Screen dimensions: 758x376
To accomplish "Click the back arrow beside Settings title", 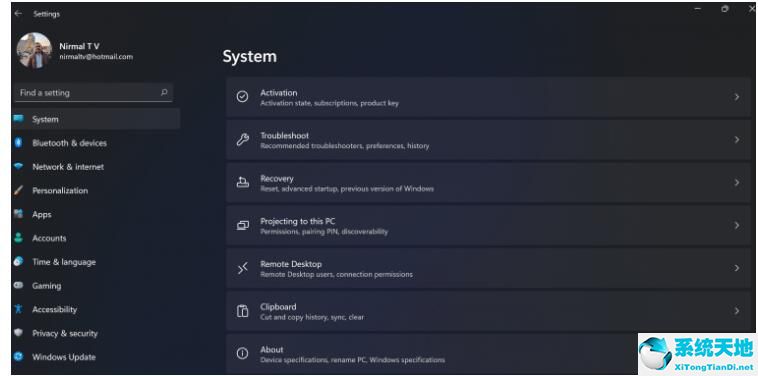I will [x=18, y=14].
